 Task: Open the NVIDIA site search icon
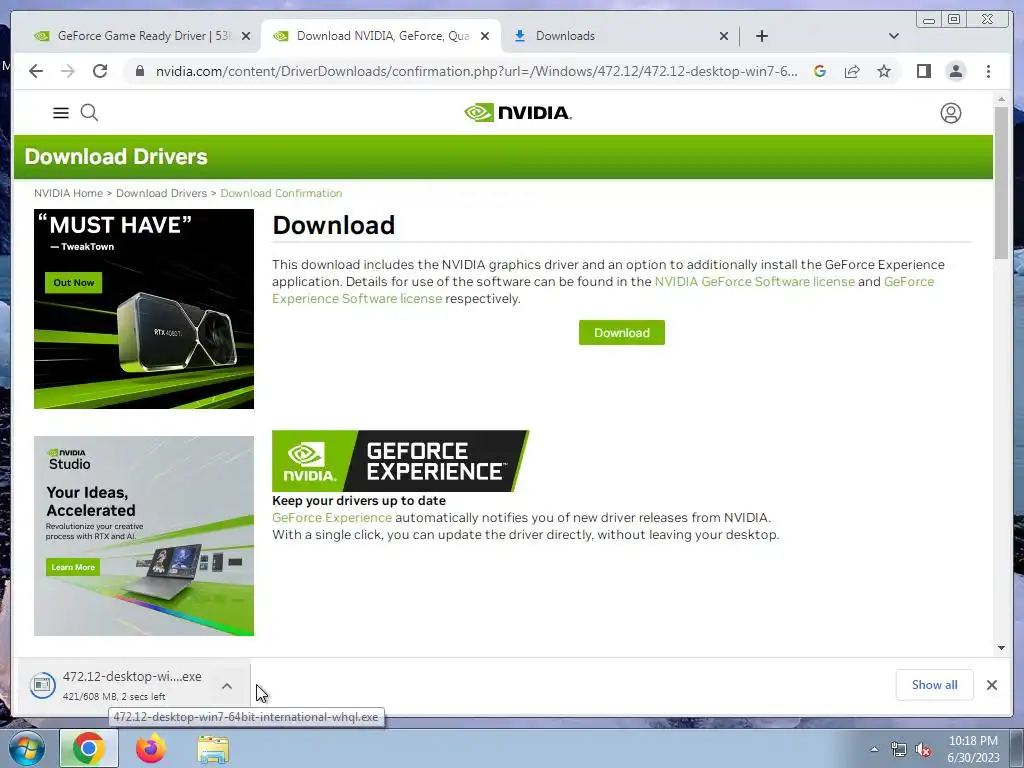pos(89,113)
